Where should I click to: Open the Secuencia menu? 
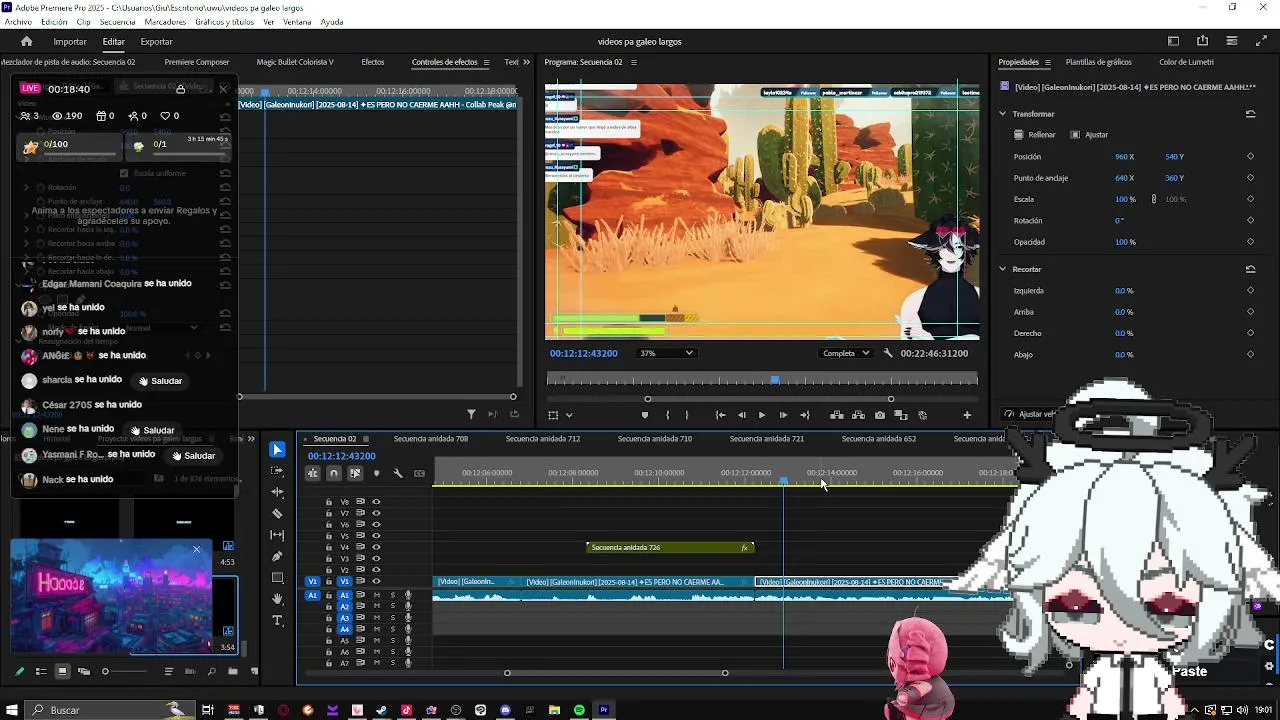[118, 22]
